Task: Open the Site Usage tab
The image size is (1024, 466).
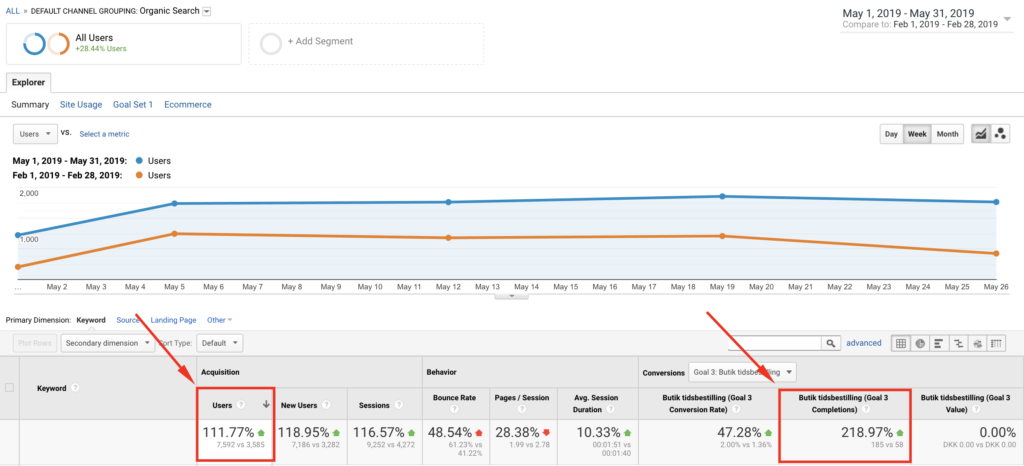Action: pyautogui.click(x=81, y=104)
